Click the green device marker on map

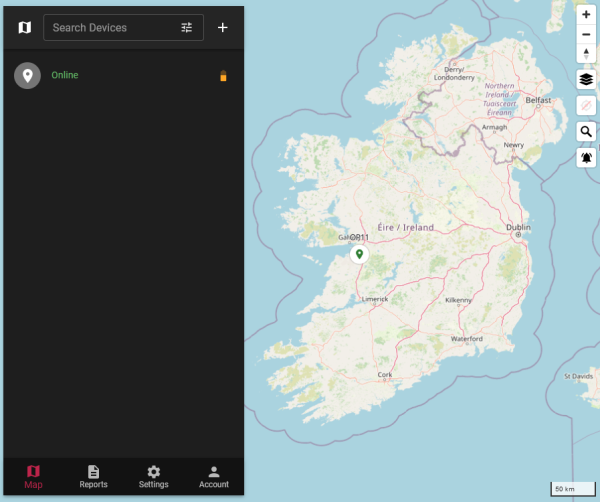[359, 254]
